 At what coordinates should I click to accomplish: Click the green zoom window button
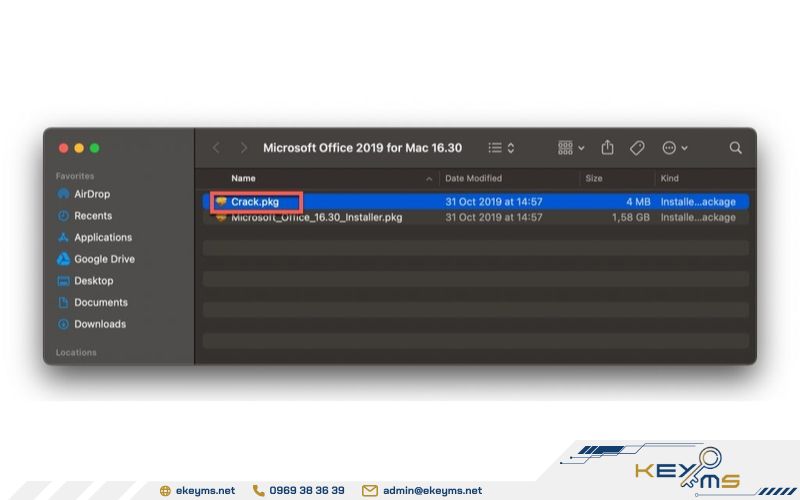[94, 148]
